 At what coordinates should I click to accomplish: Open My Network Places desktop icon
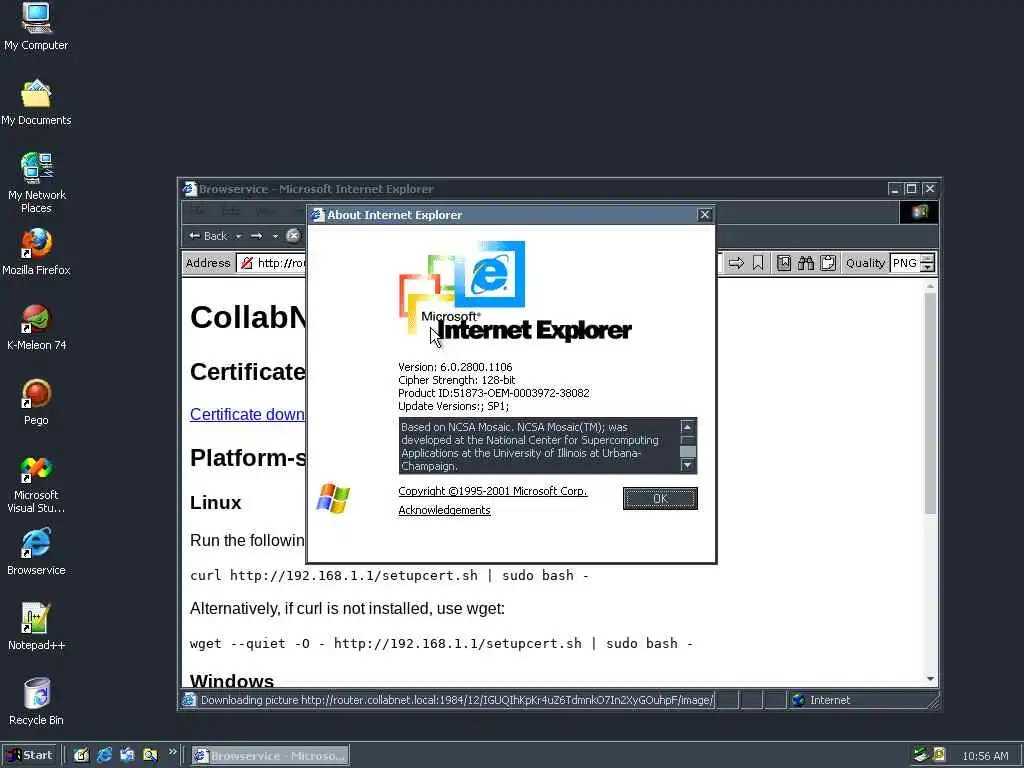(x=36, y=183)
